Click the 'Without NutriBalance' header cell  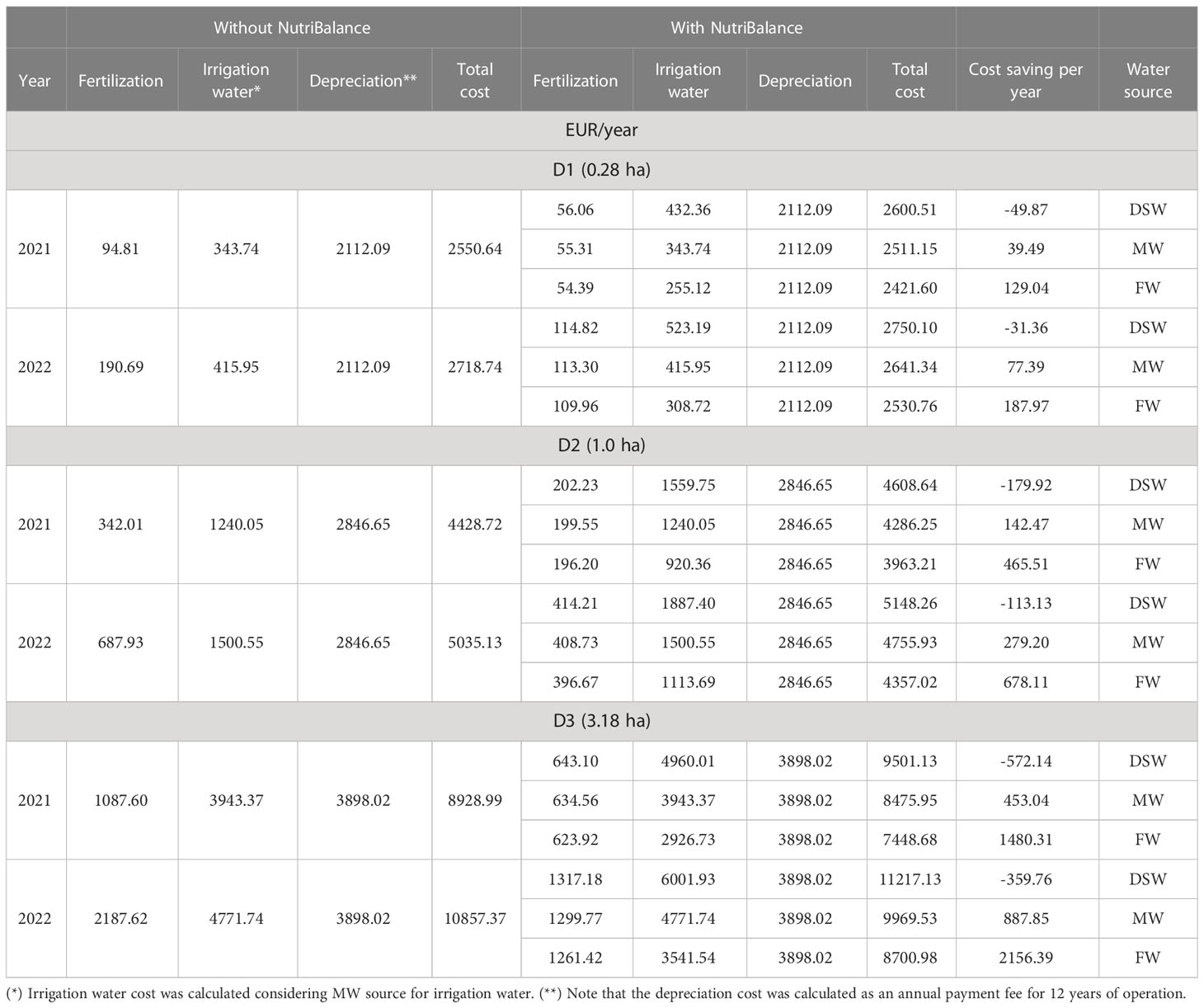tap(293, 28)
